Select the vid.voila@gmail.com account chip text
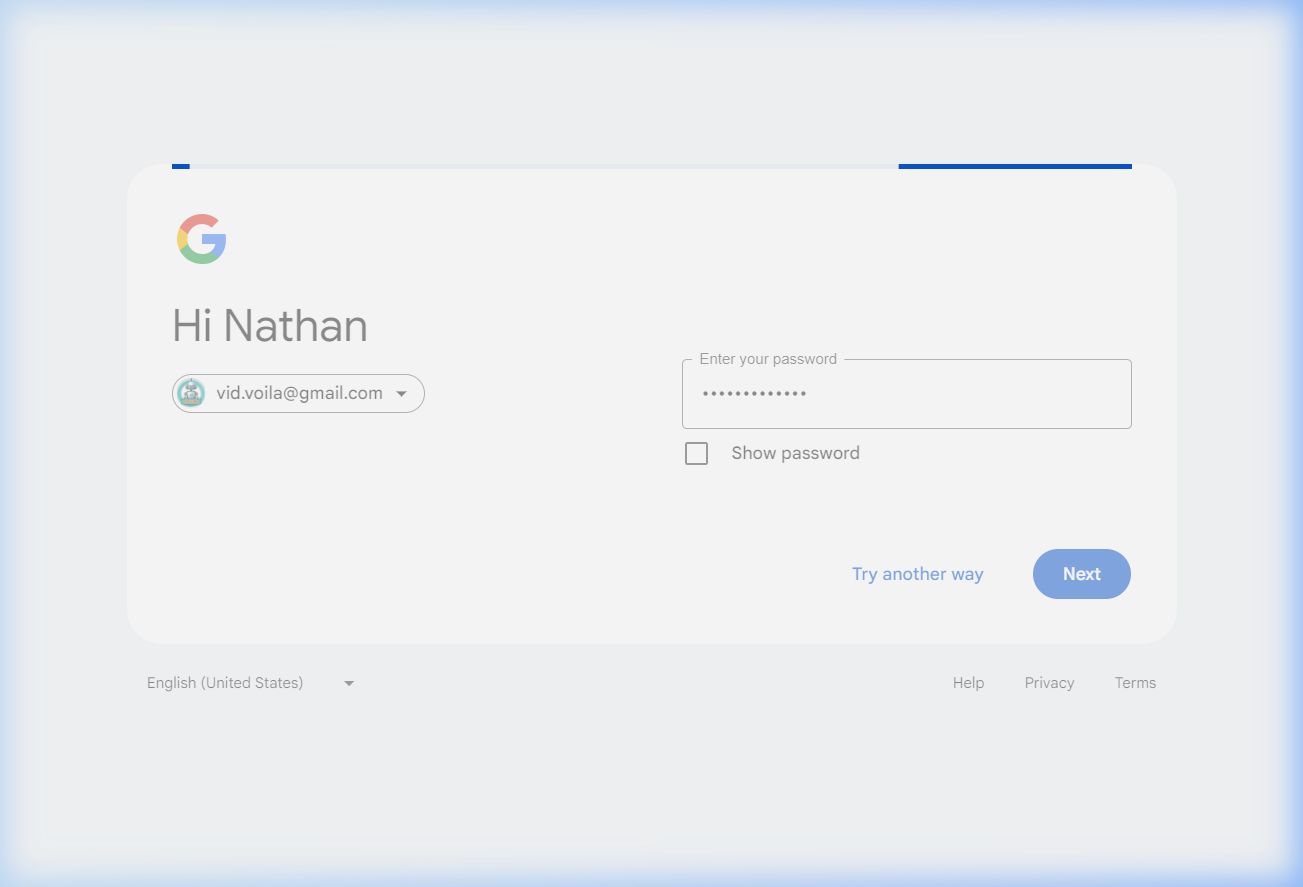The height and width of the screenshot is (887, 1303). coord(299,394)
